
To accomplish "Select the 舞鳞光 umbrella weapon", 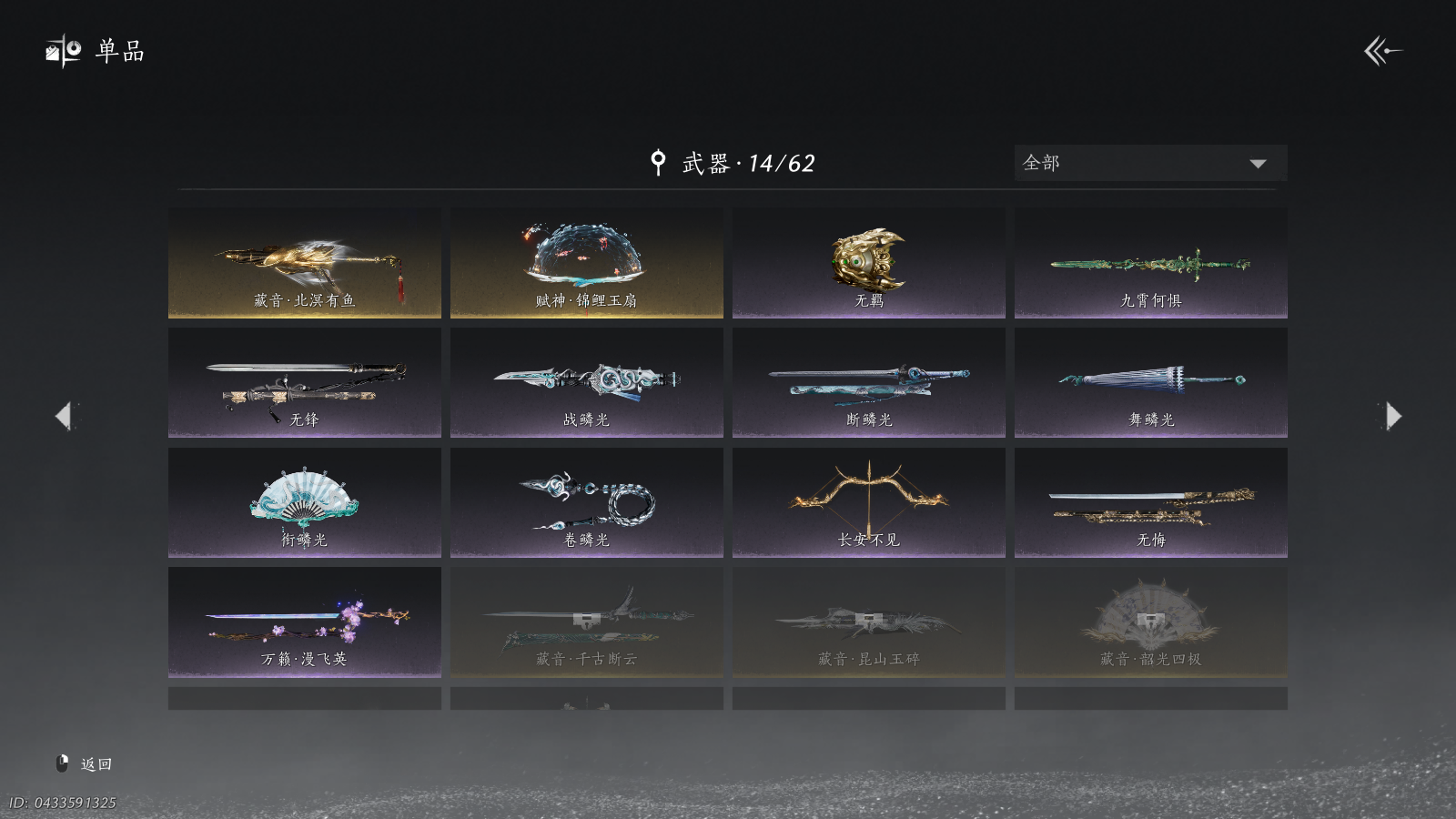I will click(x=1151, y=382).
